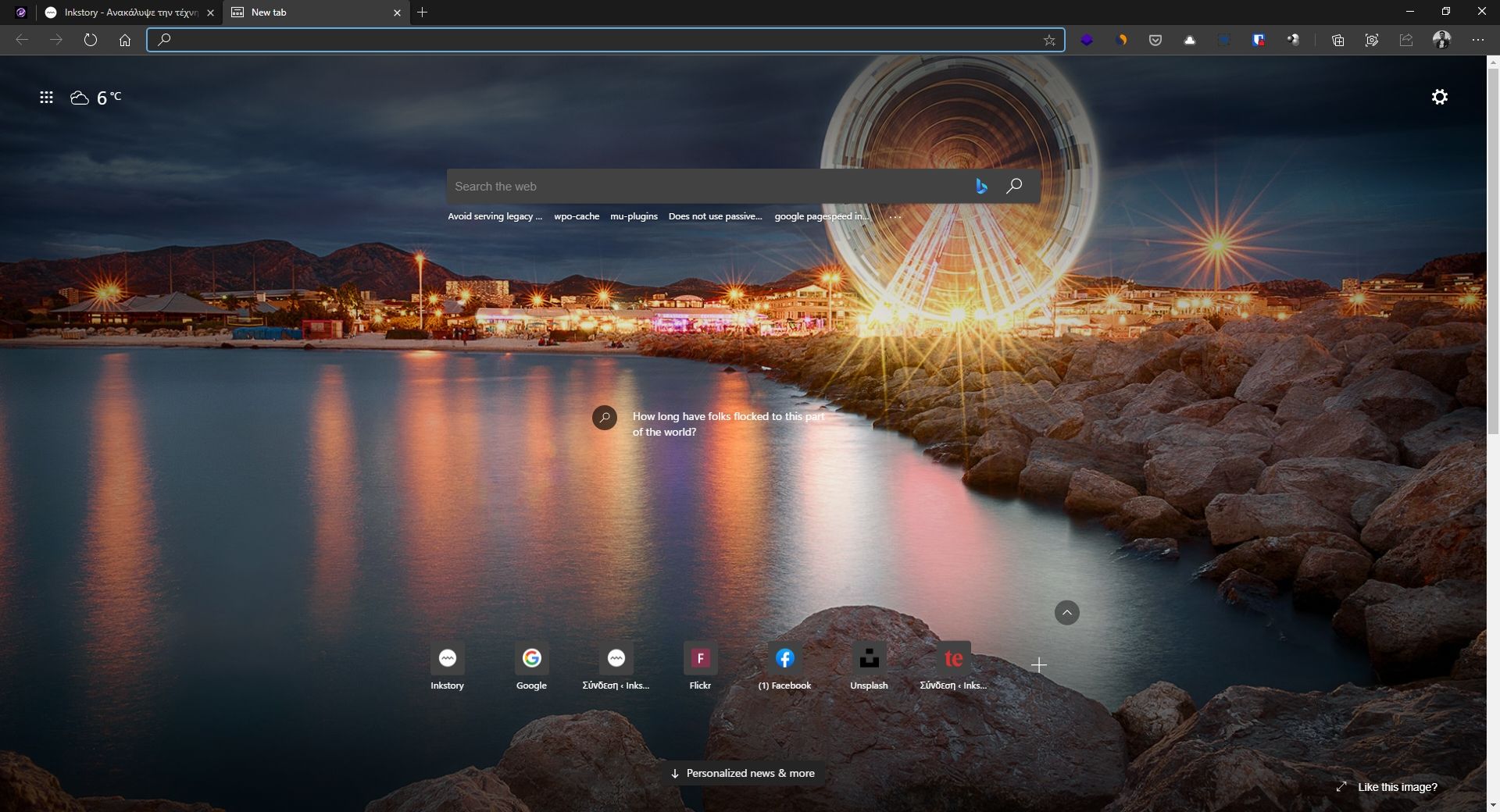Open the apps grid launcher
1500x812 pixels.
(47, 98)
